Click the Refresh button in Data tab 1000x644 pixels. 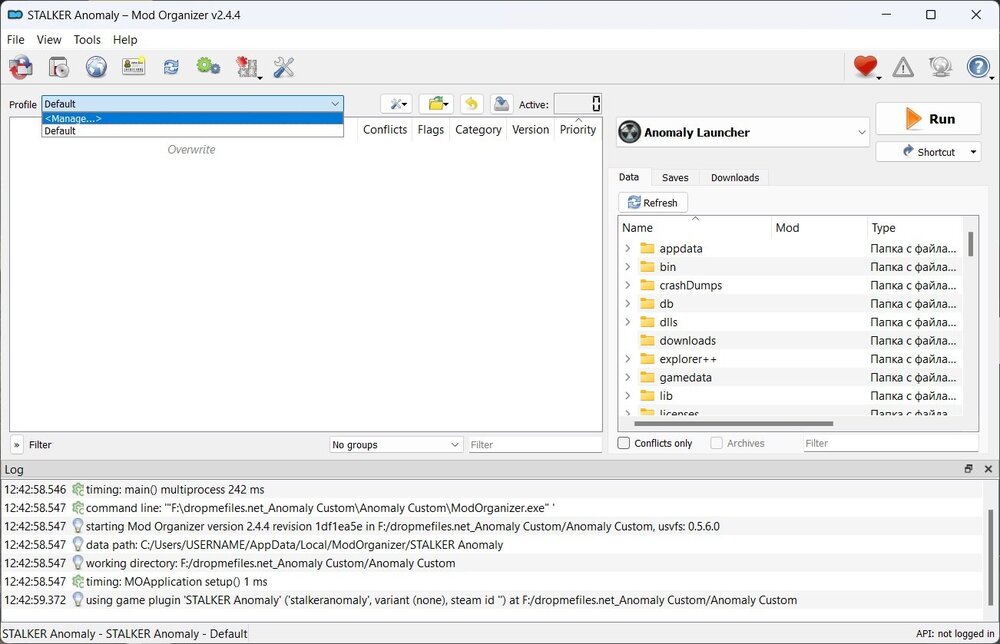[x=652, y=203]
